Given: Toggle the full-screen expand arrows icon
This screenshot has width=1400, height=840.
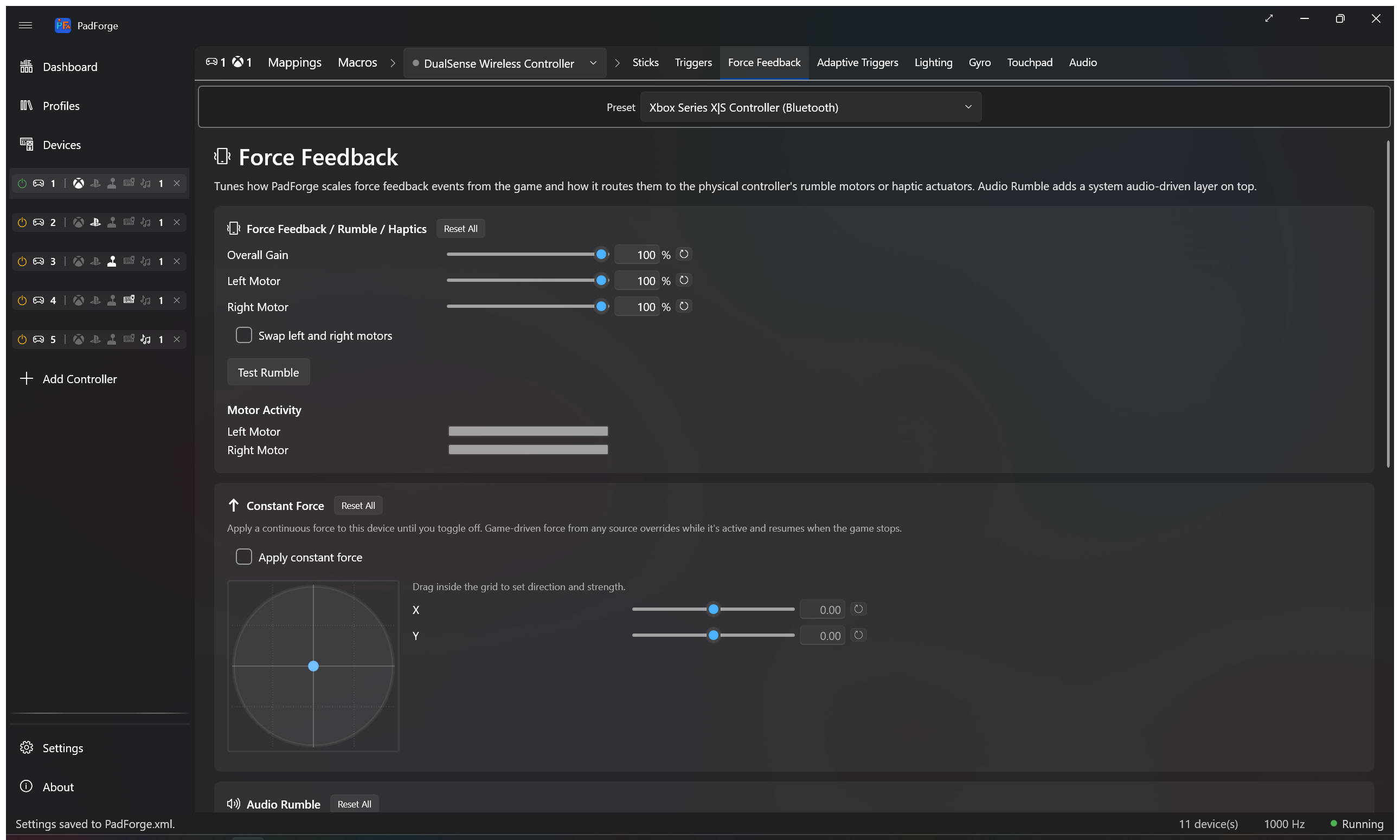Looking at the screenshot, I should pyautogui.click(x=1269, y=18).
